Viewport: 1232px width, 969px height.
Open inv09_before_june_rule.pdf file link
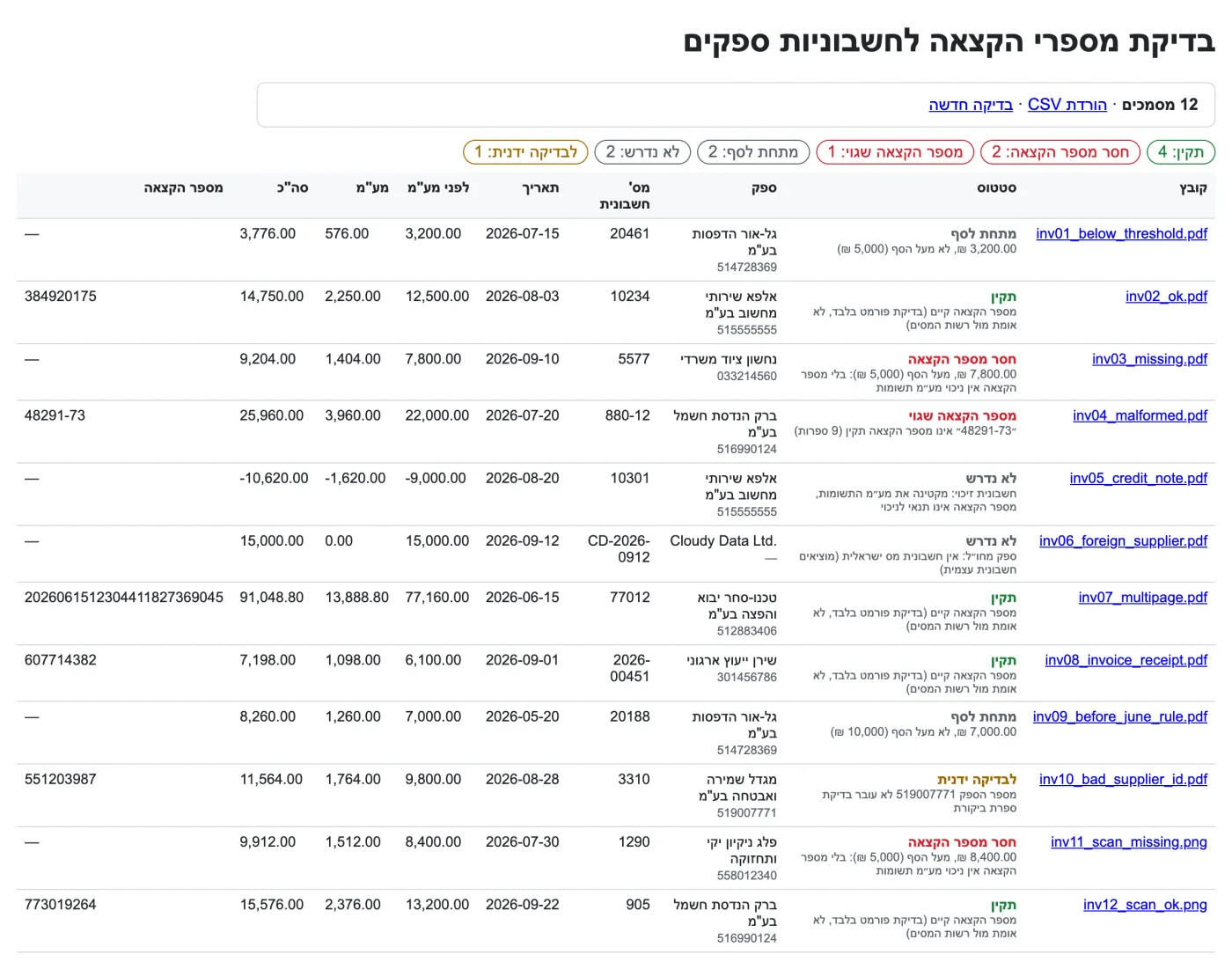1120,716
